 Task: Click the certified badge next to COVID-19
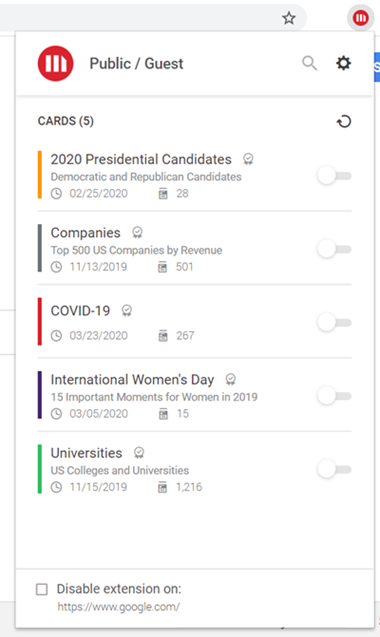click(x=127, y=311)
